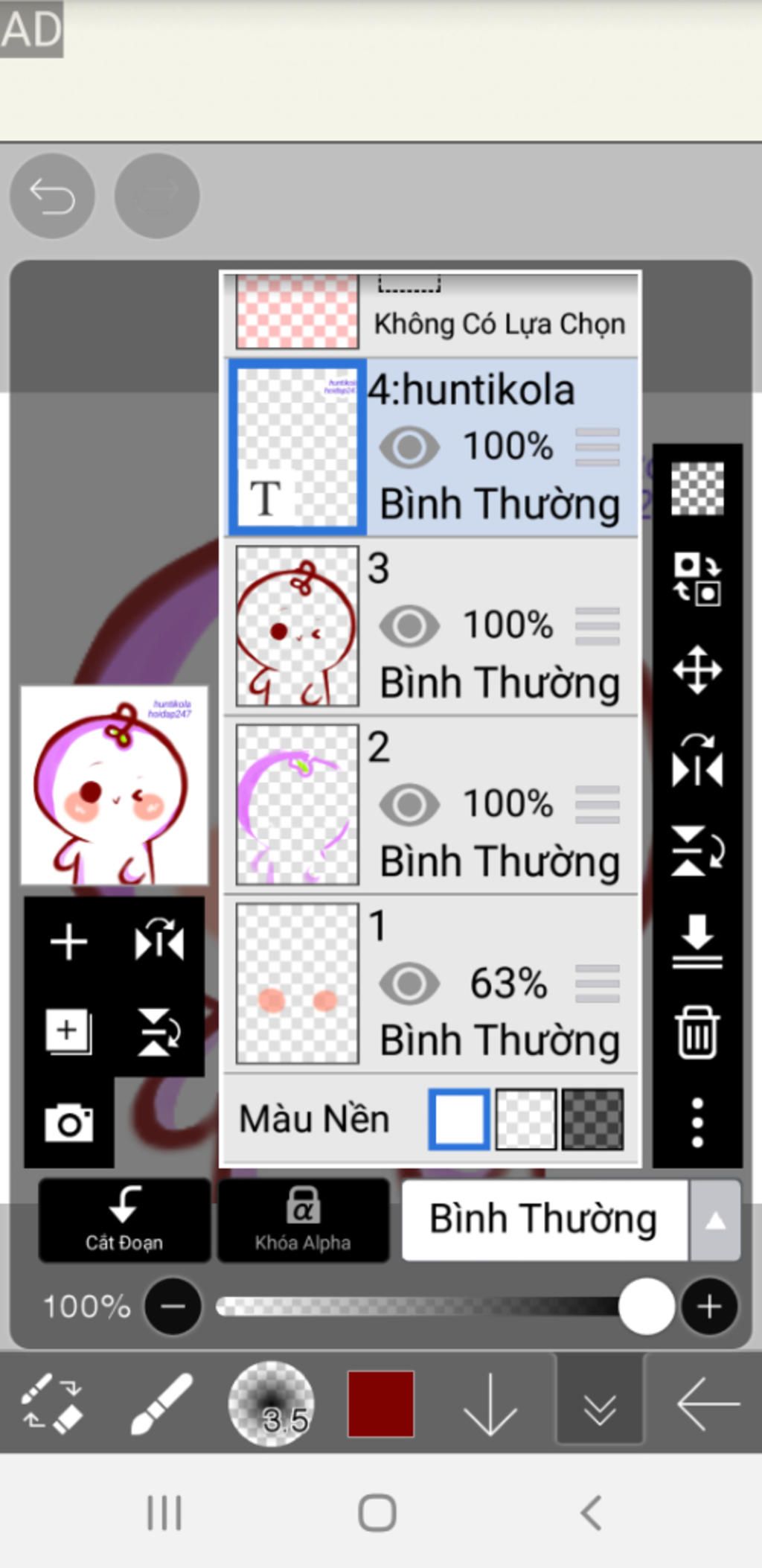The width and height of the screenshot is (762, 1568).
Task: Hide layer 3 using its eye icon
Action: [409, 625]
